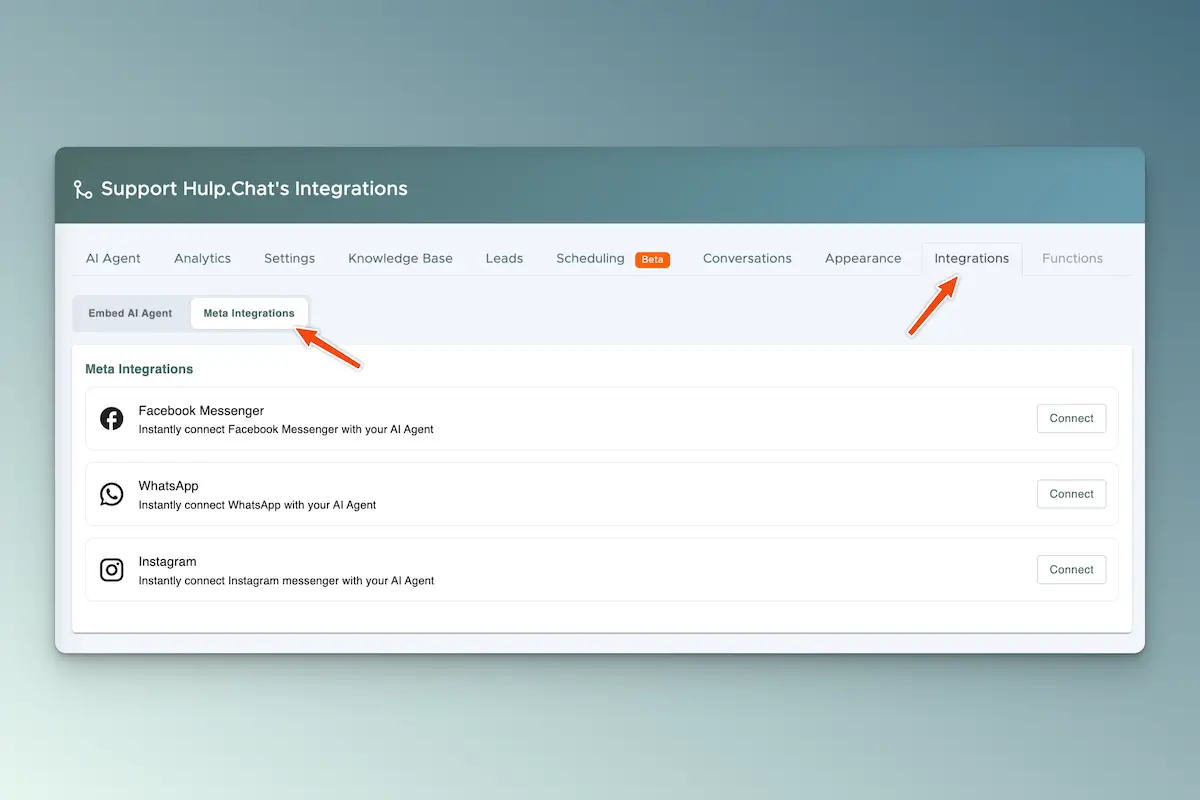Click the Support Hulp.Chat's Integrations title
The image size is (1200, 800).
[x=254, y=189]
